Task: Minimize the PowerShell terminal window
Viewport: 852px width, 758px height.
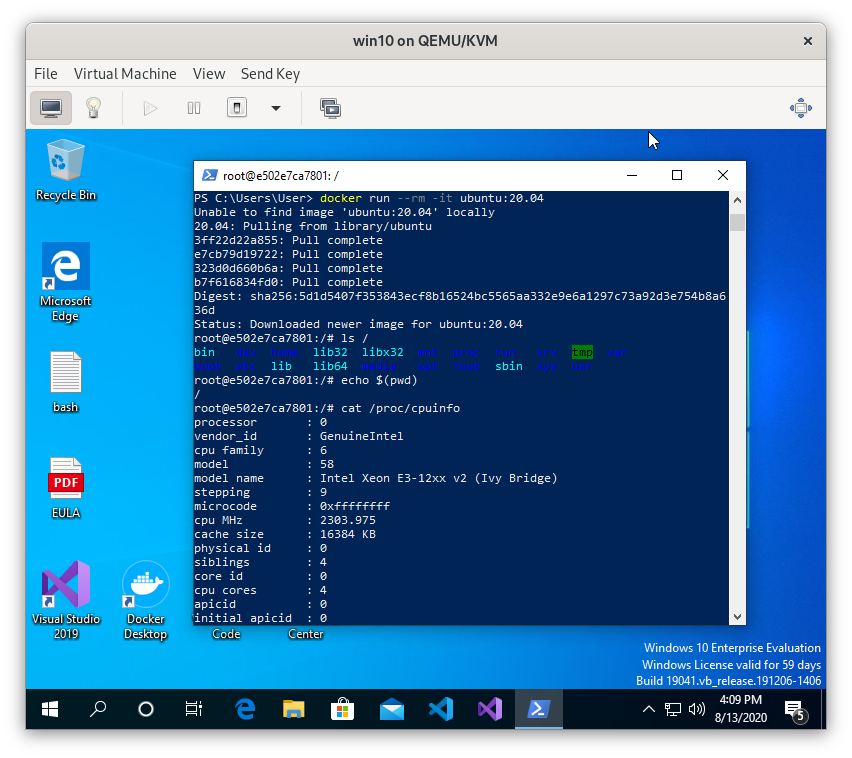Action: coord(631,176)
